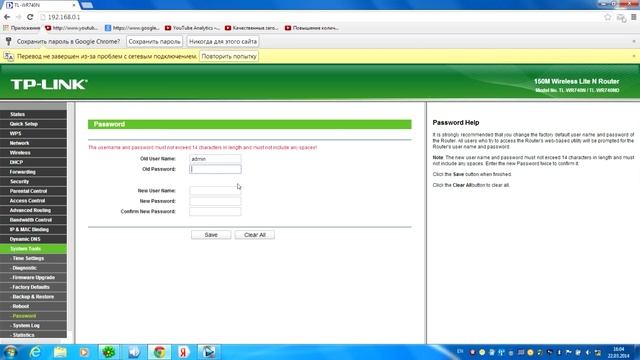Click the taskbar clock

pyautogui.click(x=618, y=353)
